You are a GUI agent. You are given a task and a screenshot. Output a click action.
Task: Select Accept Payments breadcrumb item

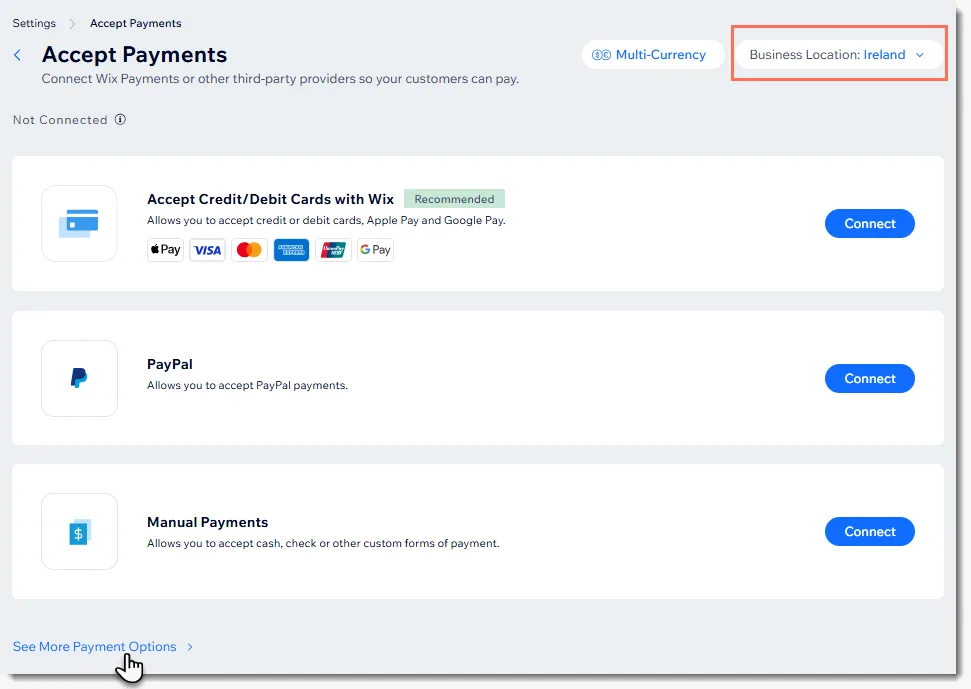(136, 23)
